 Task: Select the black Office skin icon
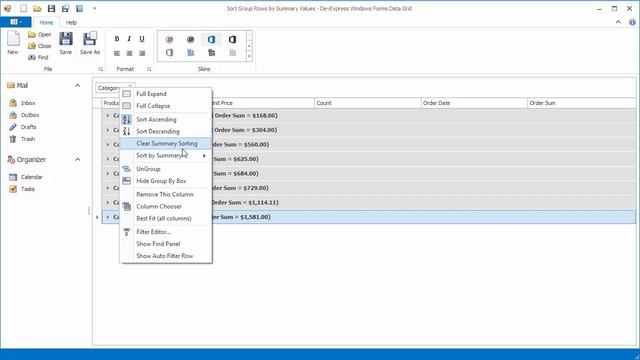tap(232, 40)
